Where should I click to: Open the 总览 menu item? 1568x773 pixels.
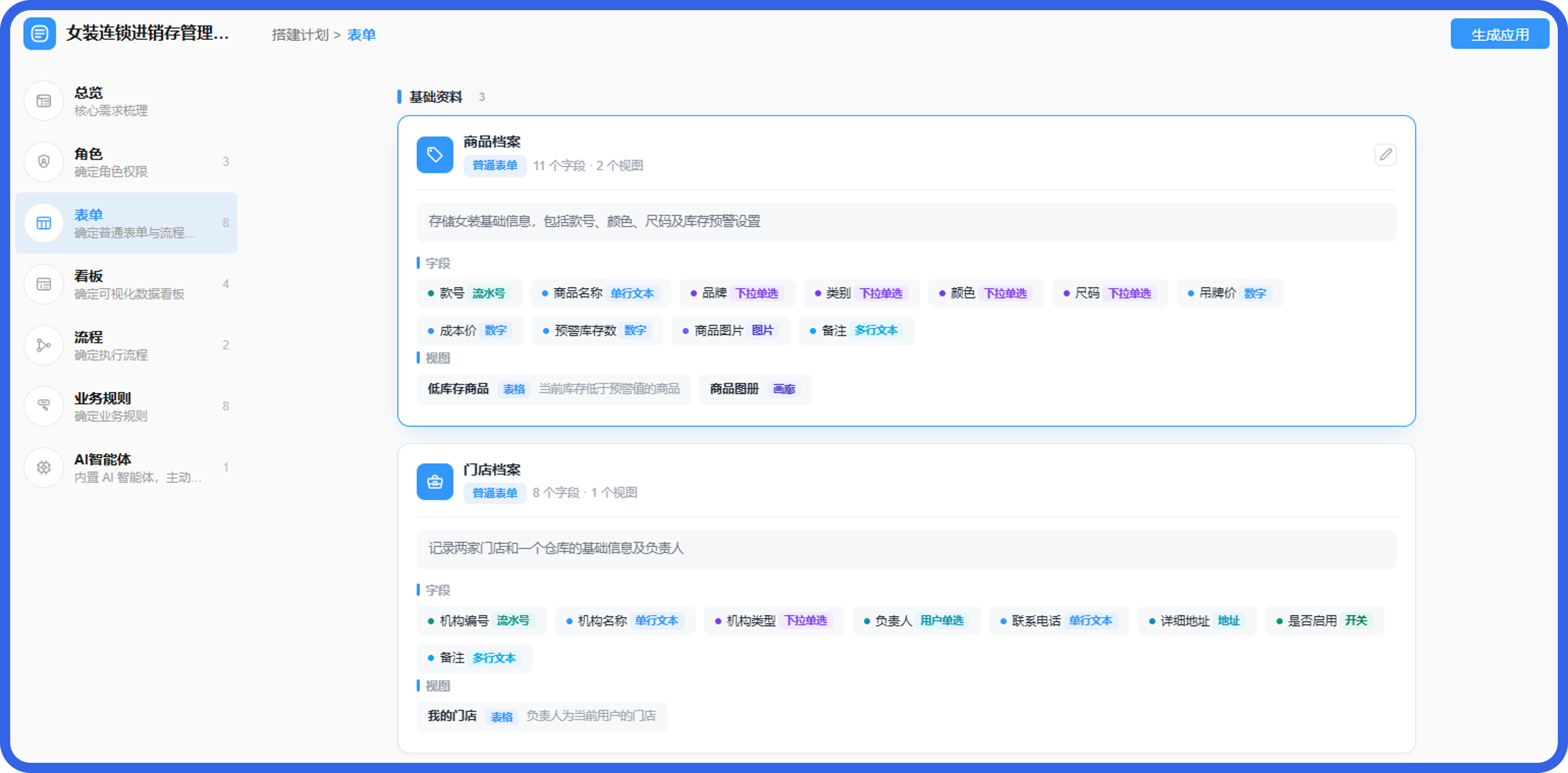pyautogui.click(x=127, y=101)
